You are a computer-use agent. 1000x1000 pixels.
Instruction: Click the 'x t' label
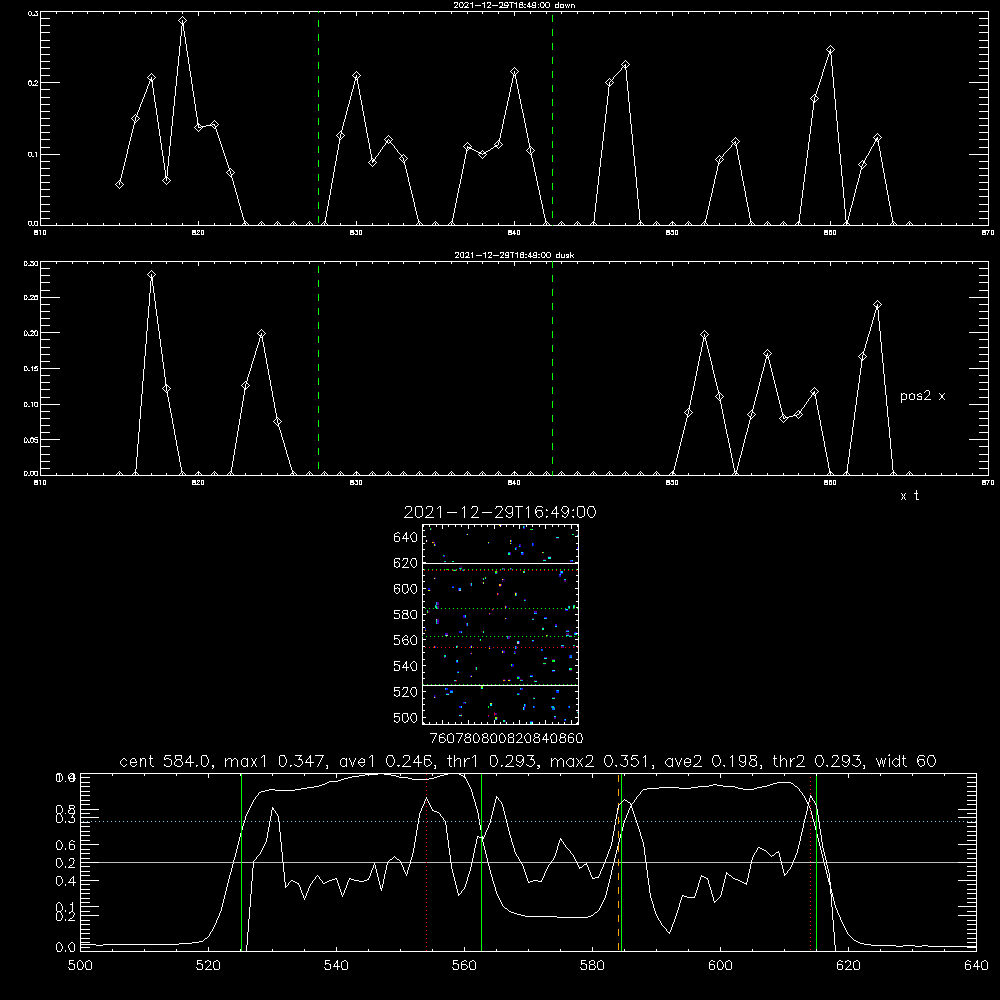point(909,496)
